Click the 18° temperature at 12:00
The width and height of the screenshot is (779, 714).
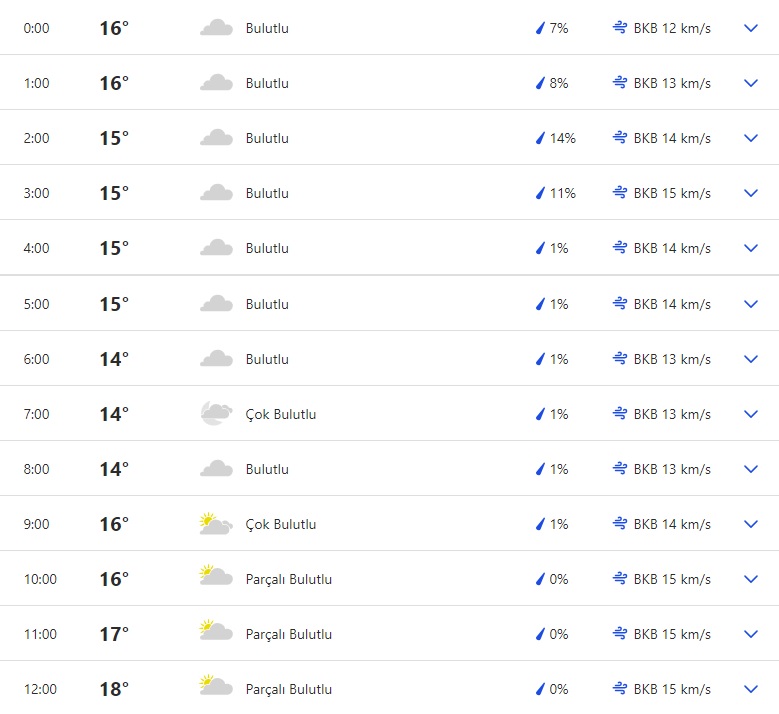click(114, 689)
